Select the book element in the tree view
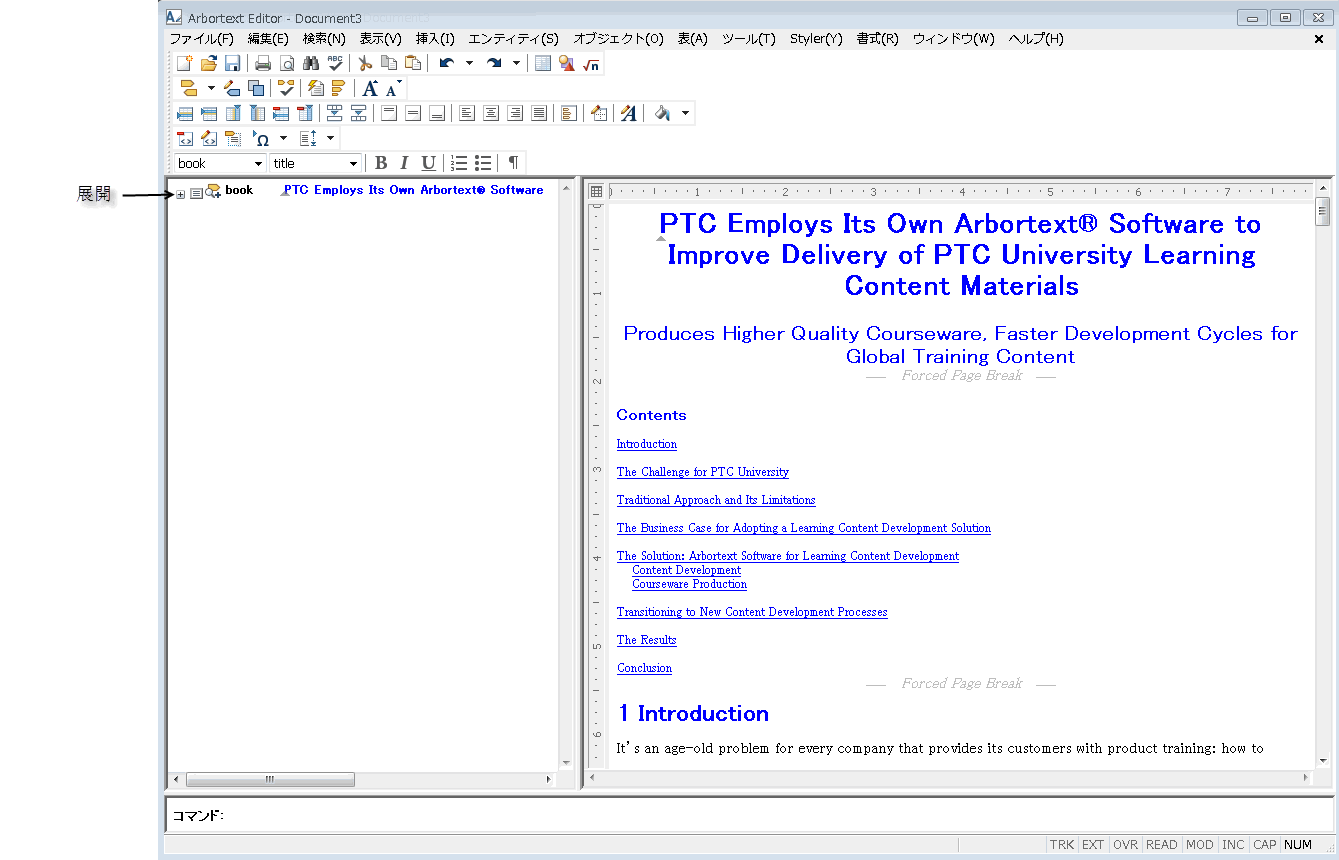Viewport: 1339px width, 860px height. [239, 190]
